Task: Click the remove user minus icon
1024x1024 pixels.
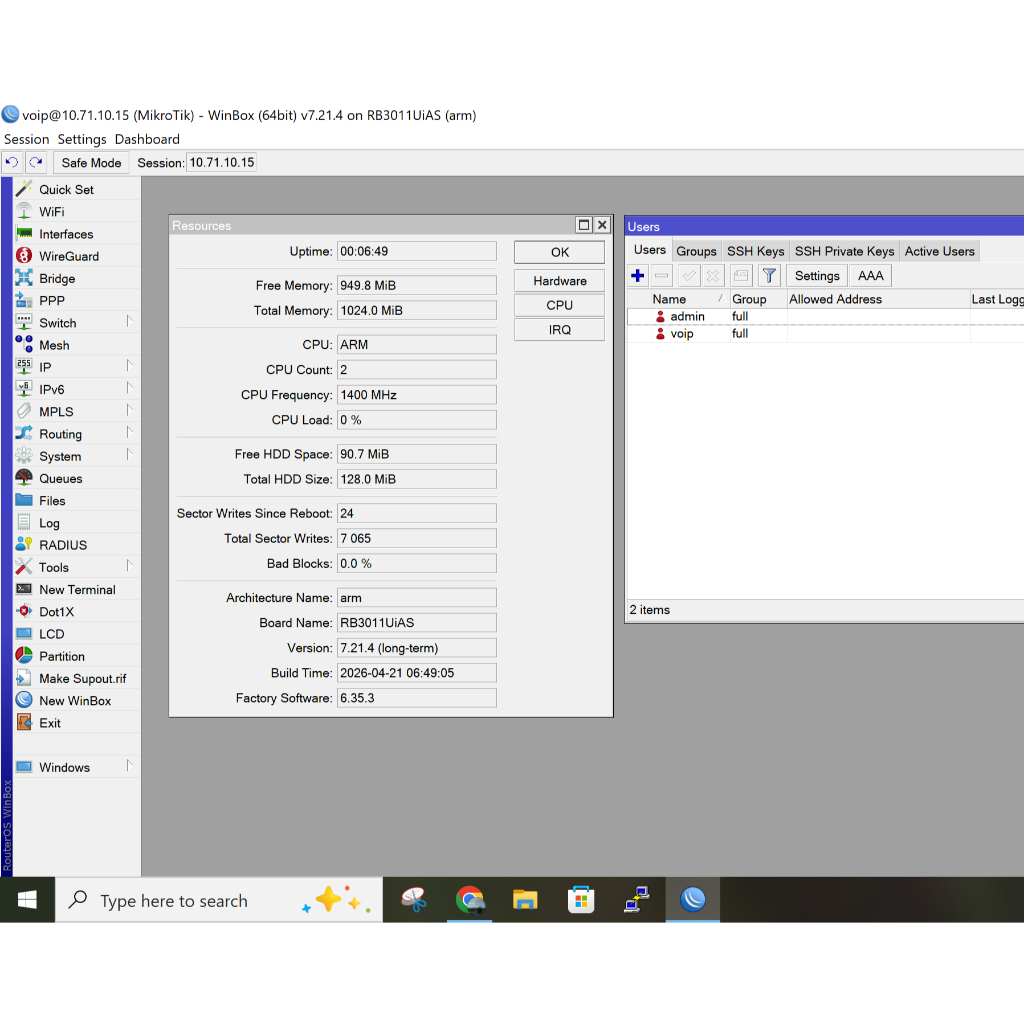Action: tap(662, 276)
